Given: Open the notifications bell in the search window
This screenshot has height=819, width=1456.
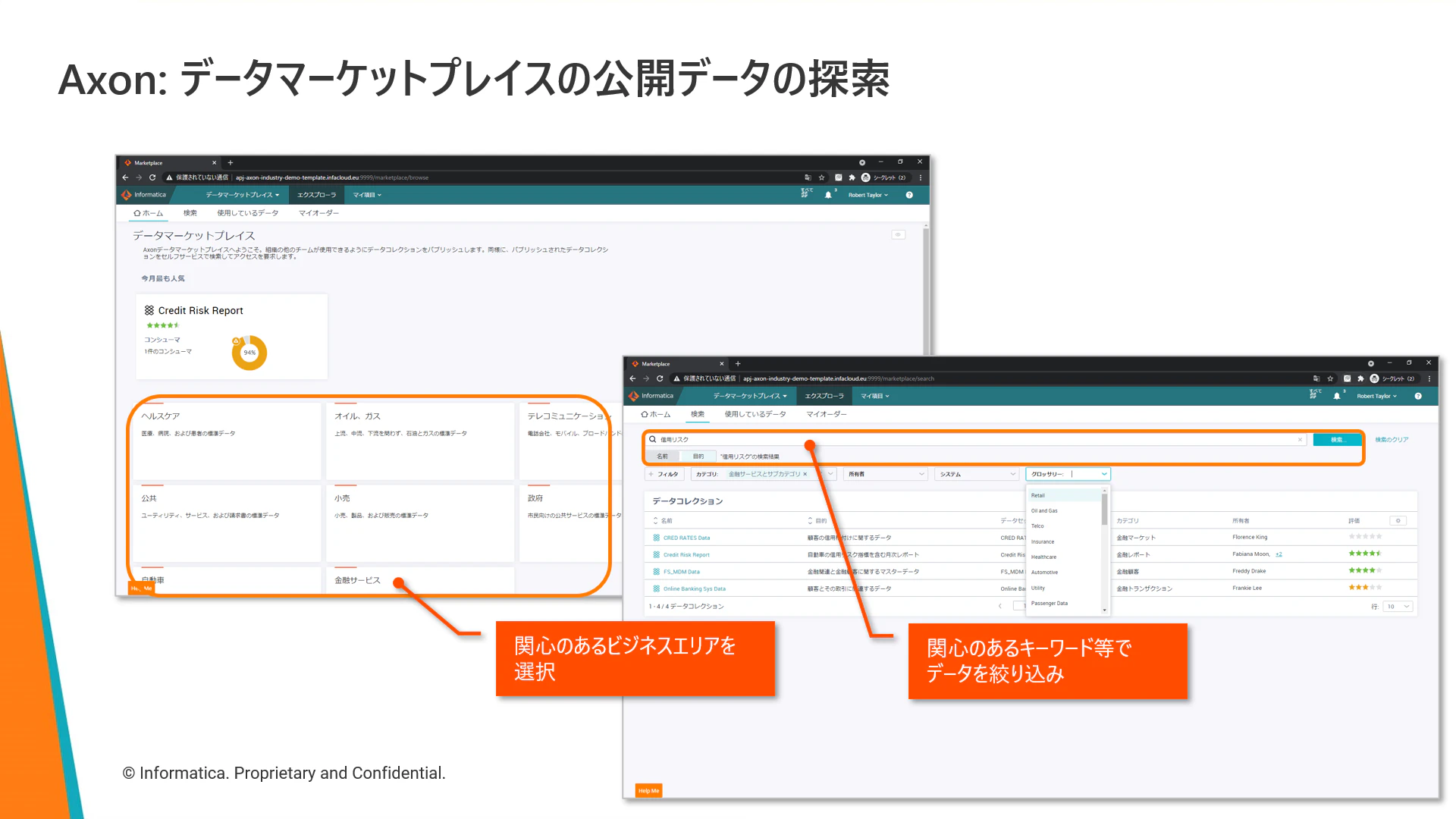Looking at the screenshot, I should (1336, 396).
